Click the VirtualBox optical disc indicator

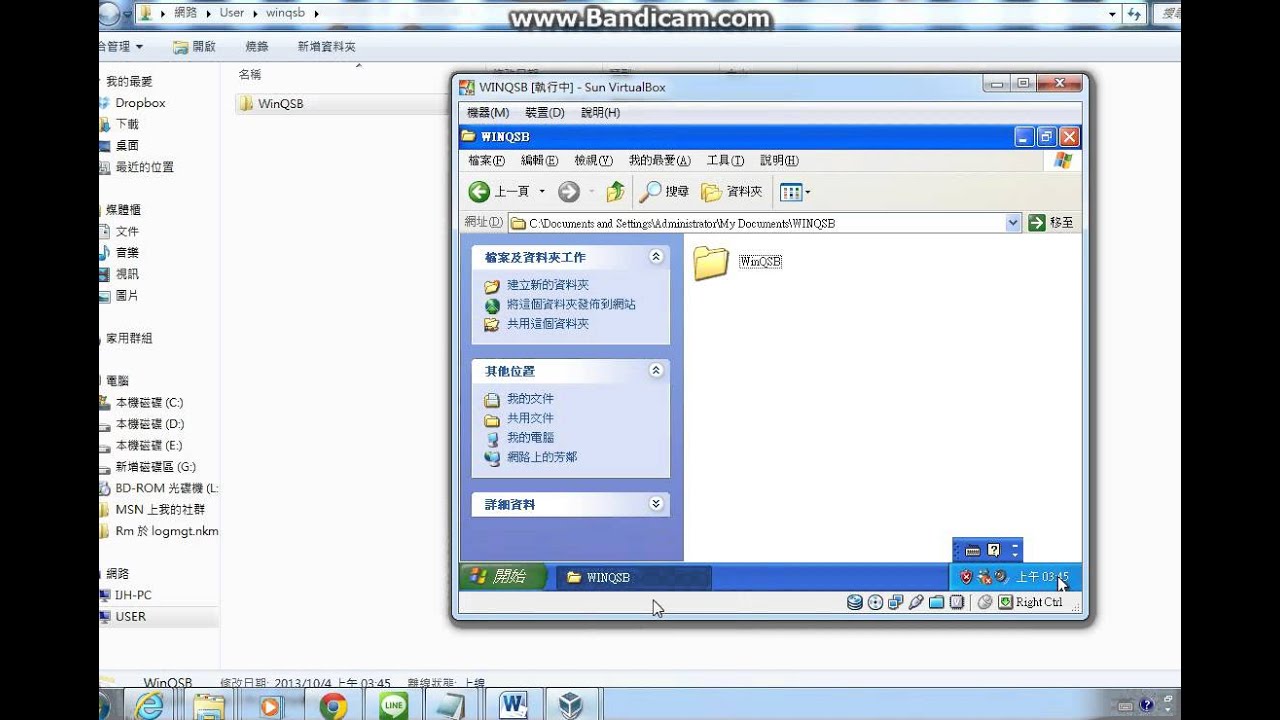pos(875,602)
